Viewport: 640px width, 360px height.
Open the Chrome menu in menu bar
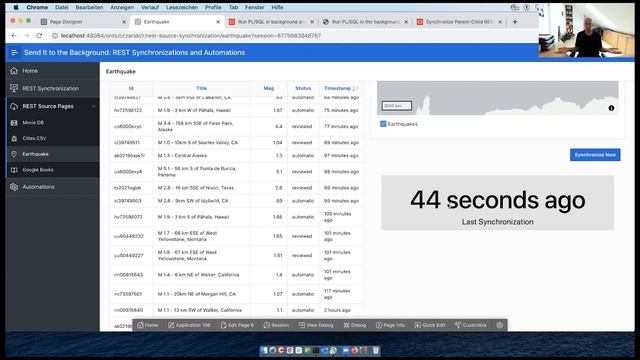tap(37, 7)
